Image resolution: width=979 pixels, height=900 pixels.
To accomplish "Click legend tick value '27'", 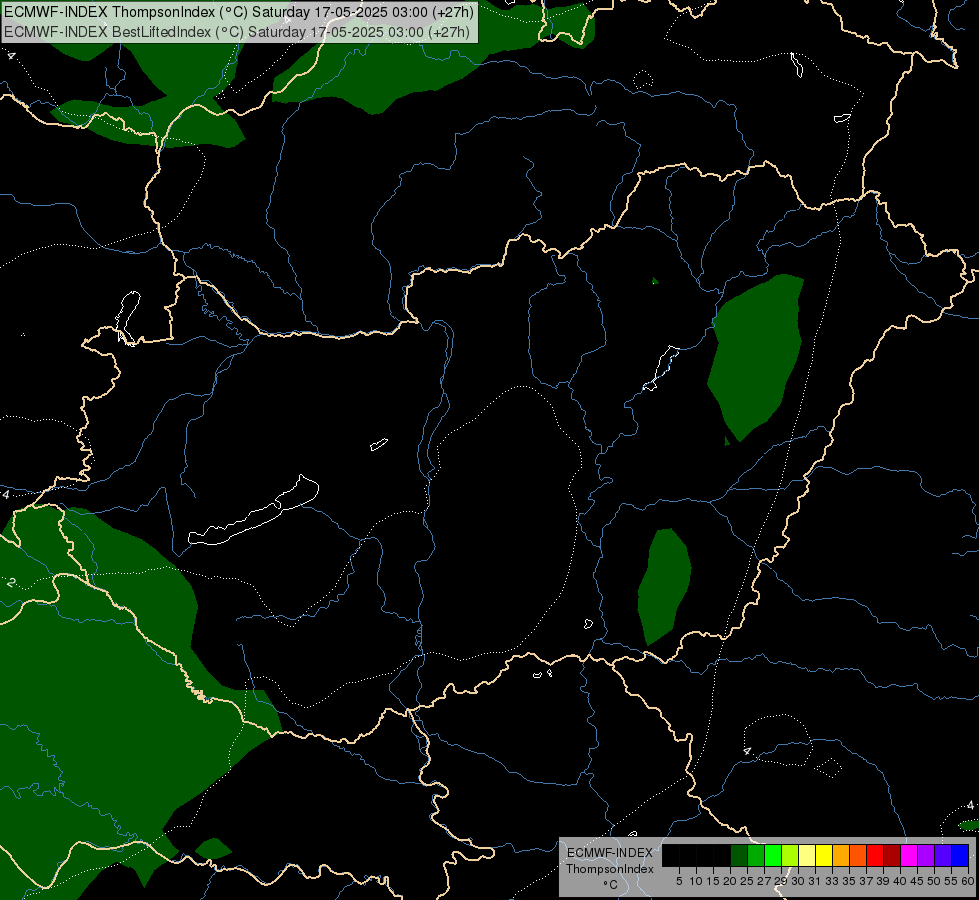I will pyautogui.click(x=764, y=881).
